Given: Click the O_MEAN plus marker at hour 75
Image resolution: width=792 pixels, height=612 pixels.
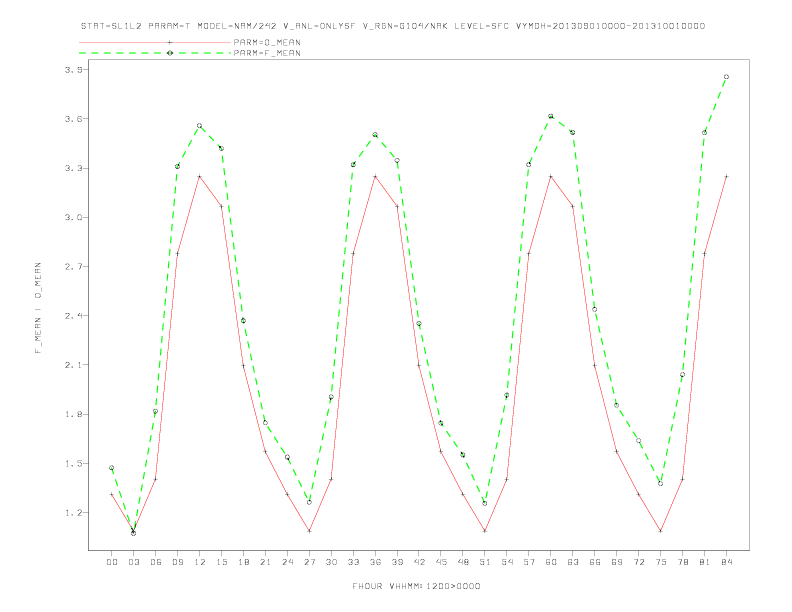Looking at the screenshot, I should coord(661,531).
